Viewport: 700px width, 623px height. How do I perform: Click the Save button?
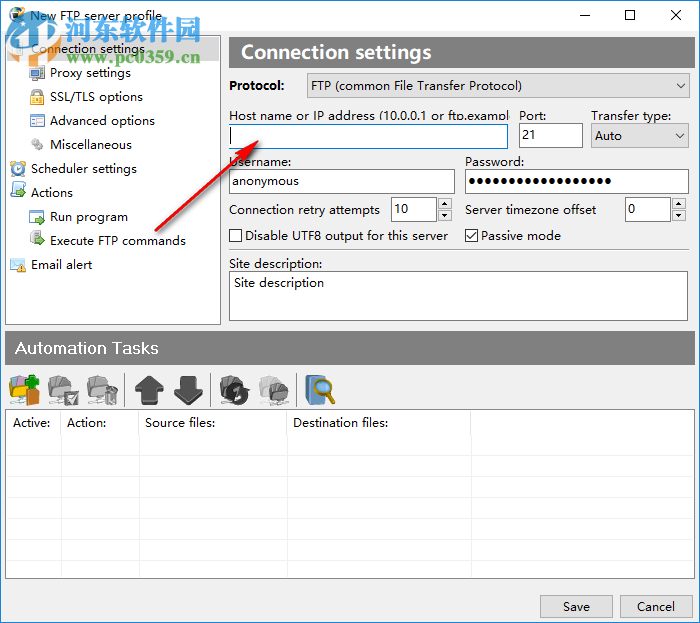point(576,607)
